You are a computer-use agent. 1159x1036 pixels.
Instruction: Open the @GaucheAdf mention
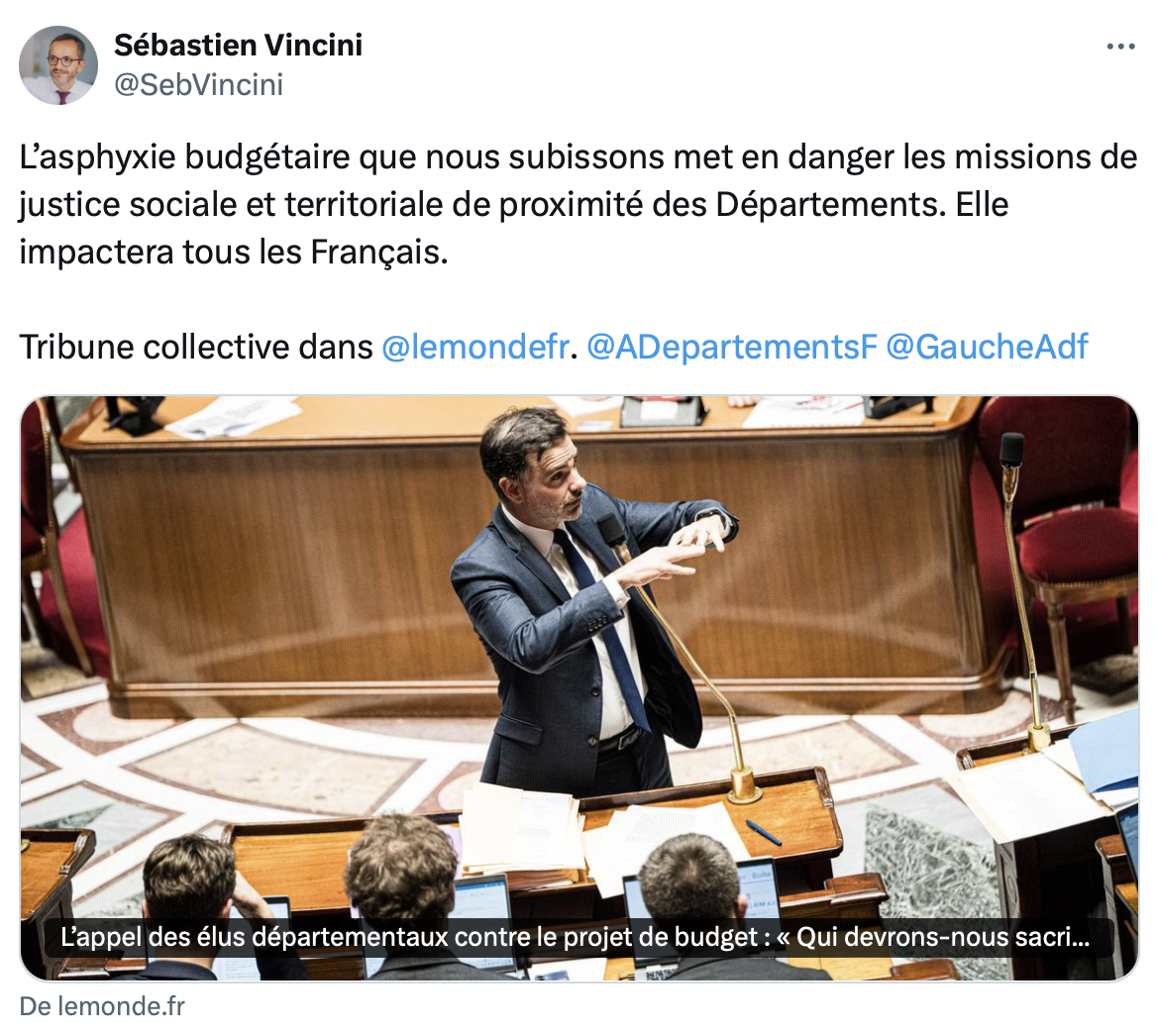point(987,347)
